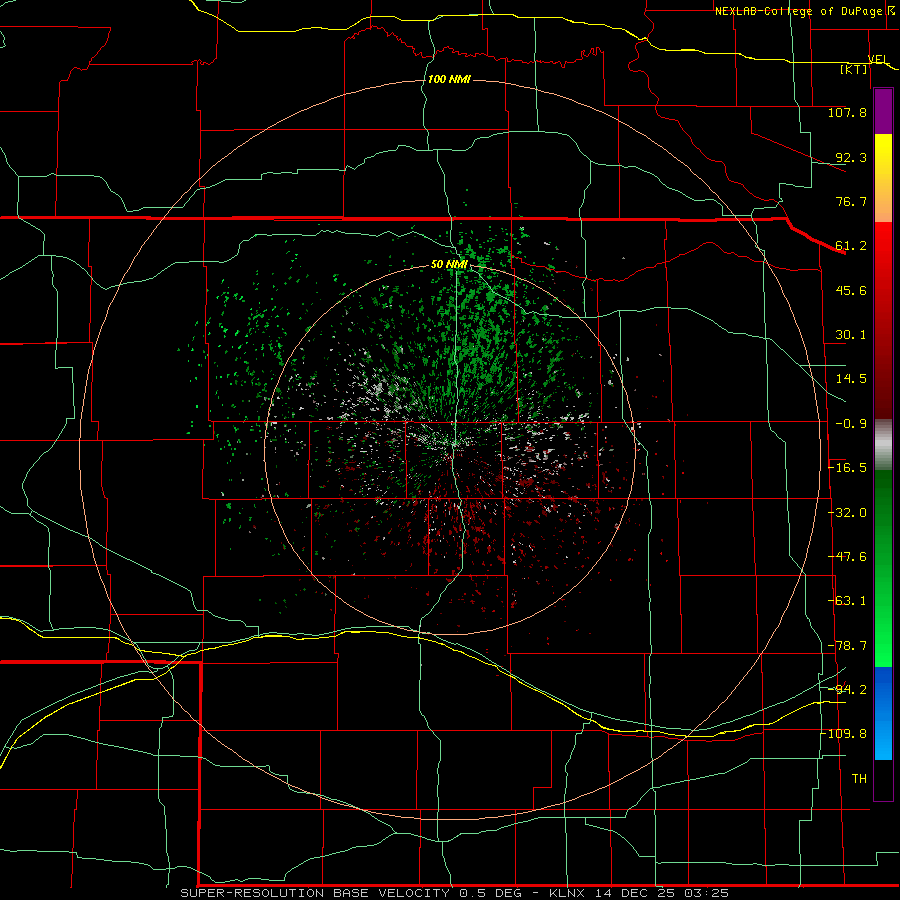Select the 107.8 scale value

pos(847,112)
